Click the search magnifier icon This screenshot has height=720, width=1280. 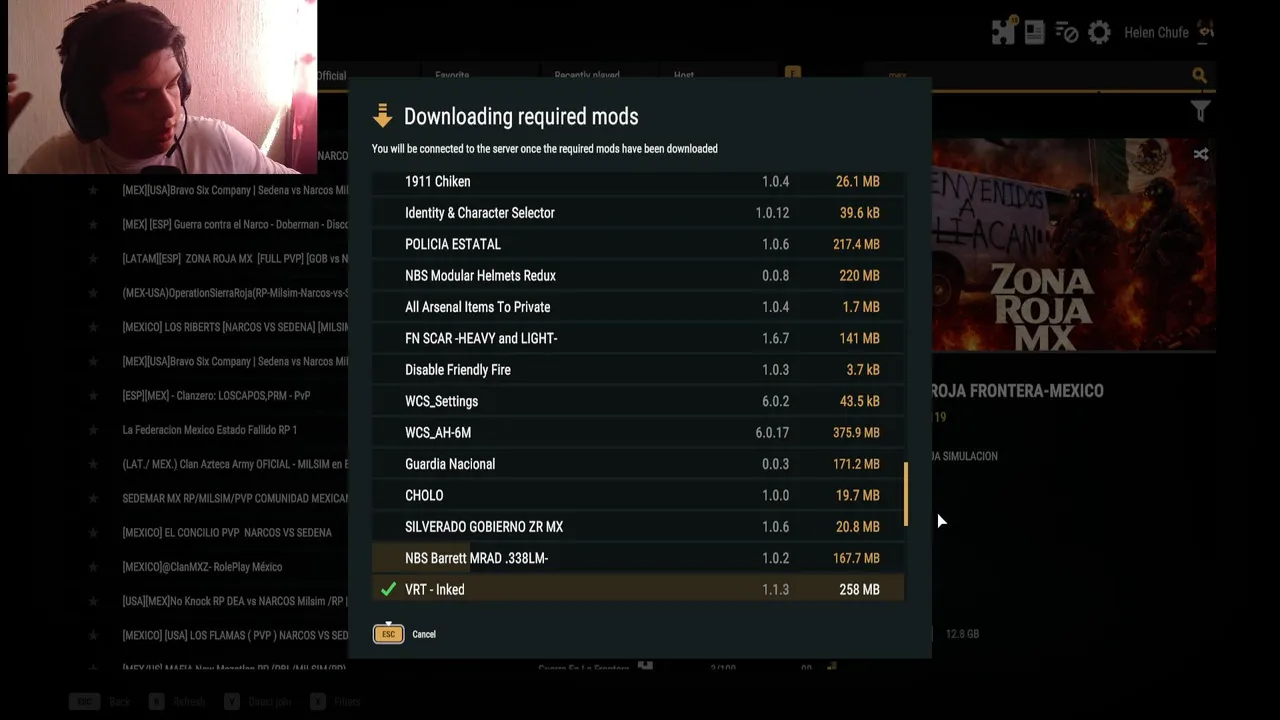(1199, 75)
